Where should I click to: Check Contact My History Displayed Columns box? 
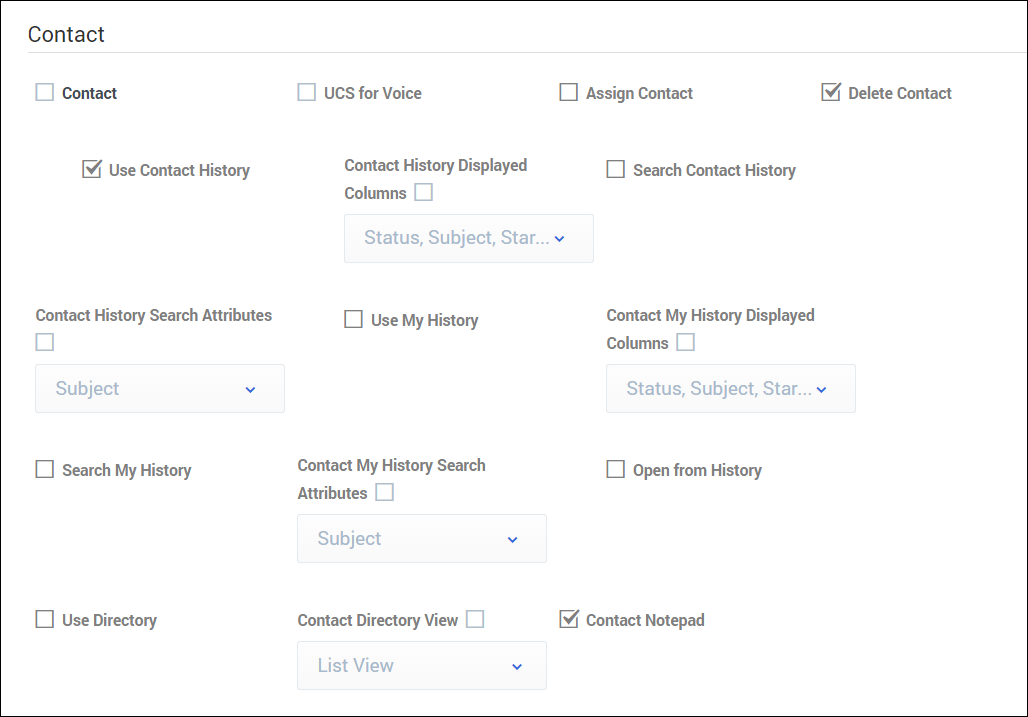click(686, 343)
